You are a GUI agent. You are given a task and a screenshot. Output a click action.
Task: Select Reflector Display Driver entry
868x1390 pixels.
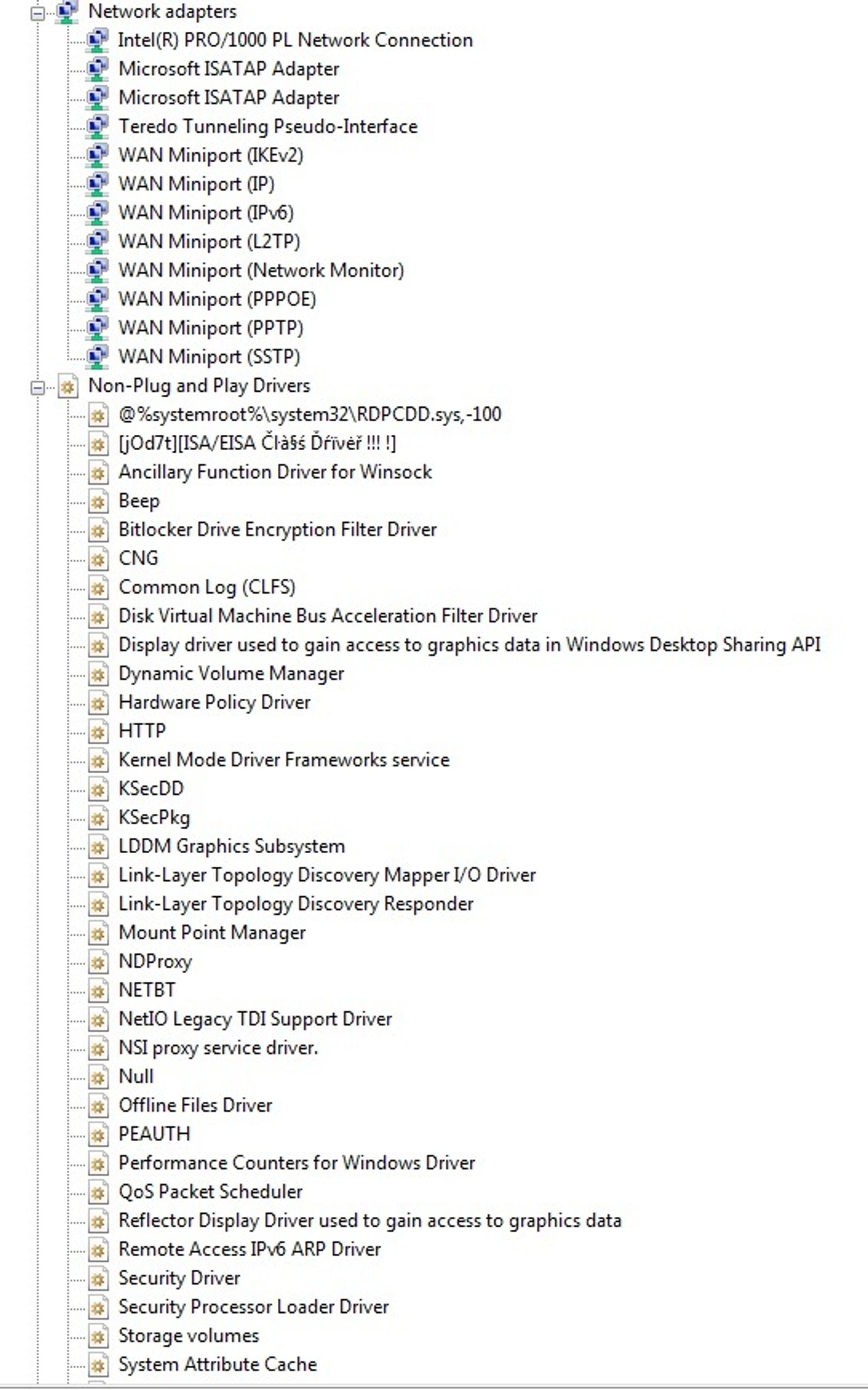(370, 1221)
